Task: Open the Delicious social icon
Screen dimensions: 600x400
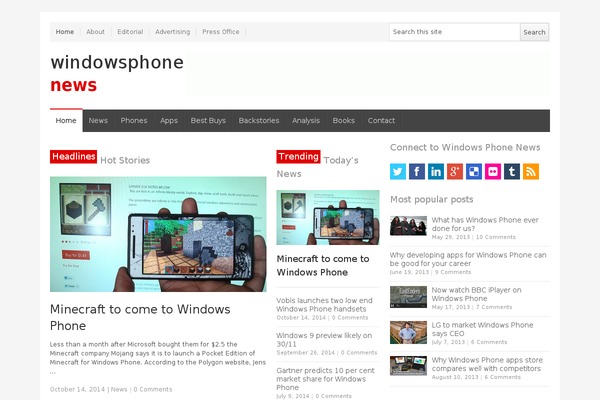Action: point(474,171)
